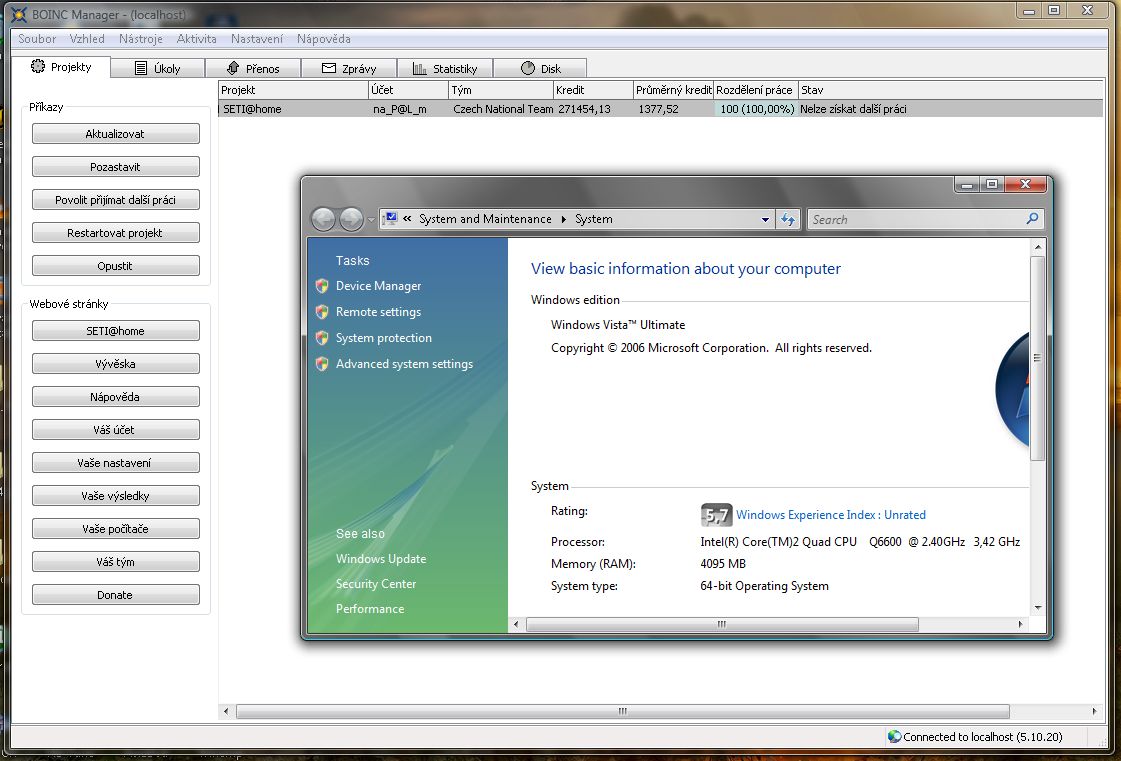Open the recent pages dropdown arrow

point(371,220)
